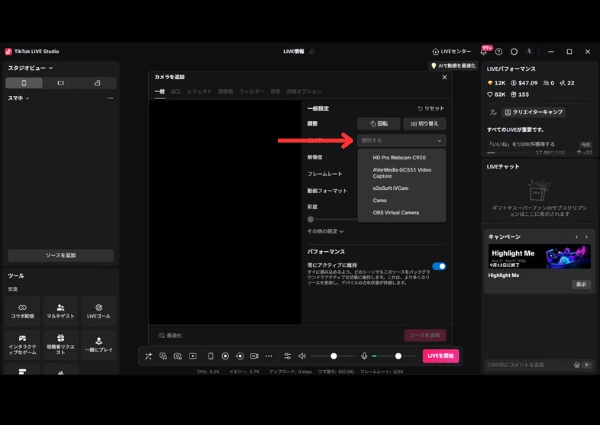Open LIVEゴール tool
The height and width of the screenshot is (425, 600).
click(98, 311)
